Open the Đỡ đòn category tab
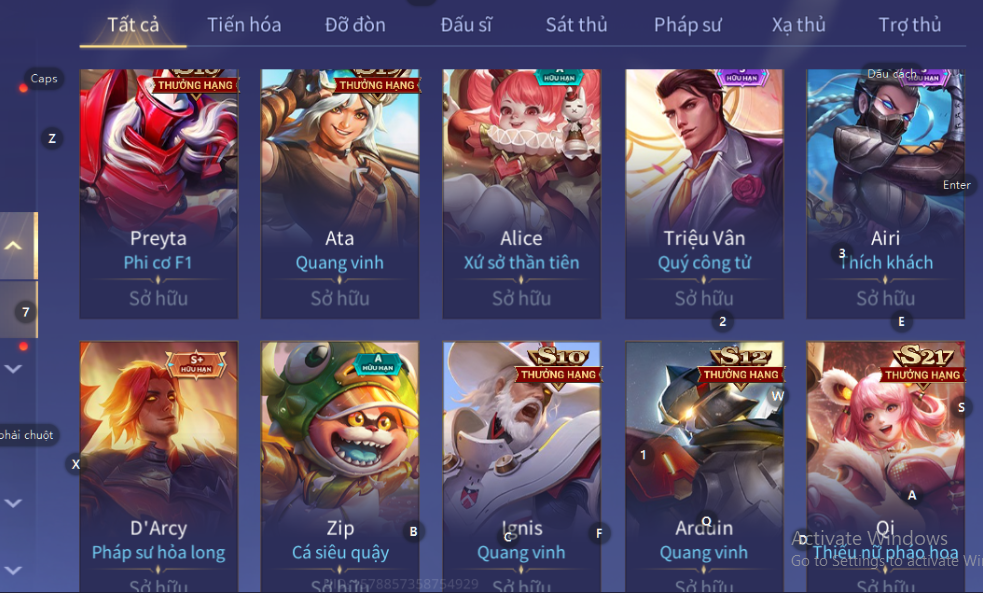Image resolution: width=983 pixels, height=593 pixels. tap(355, 25)
